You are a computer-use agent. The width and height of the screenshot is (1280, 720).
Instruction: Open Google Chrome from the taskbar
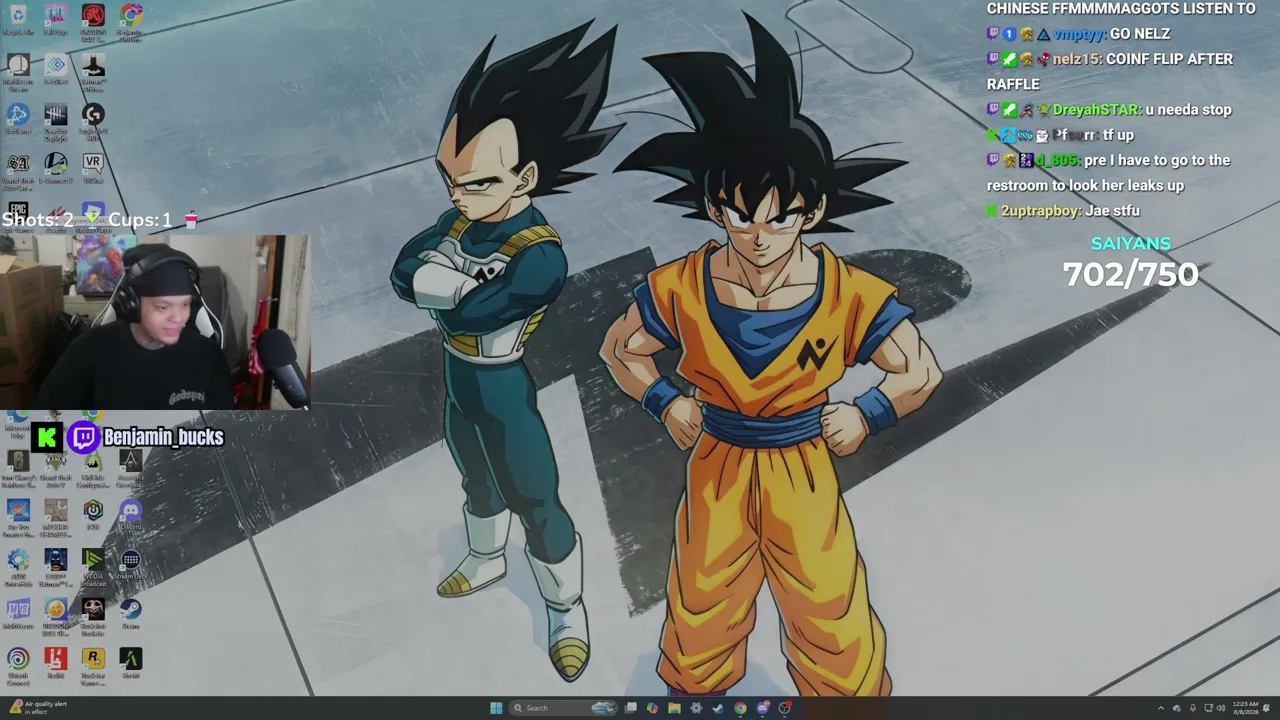point(740,708)
